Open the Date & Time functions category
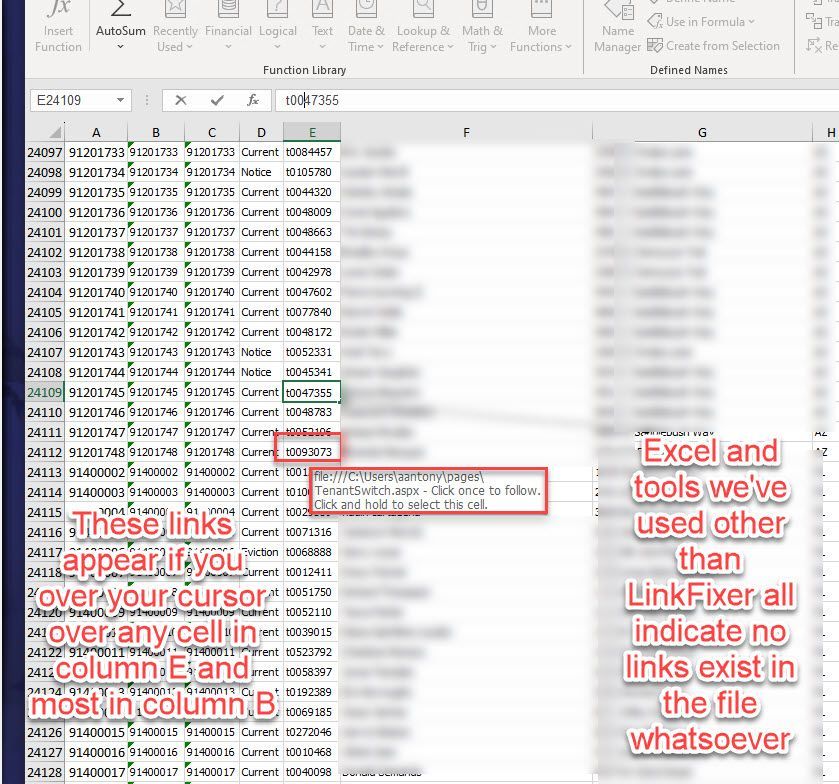Image resolution: width=839 pixels, height=784 pixels. tap(366, 25)
